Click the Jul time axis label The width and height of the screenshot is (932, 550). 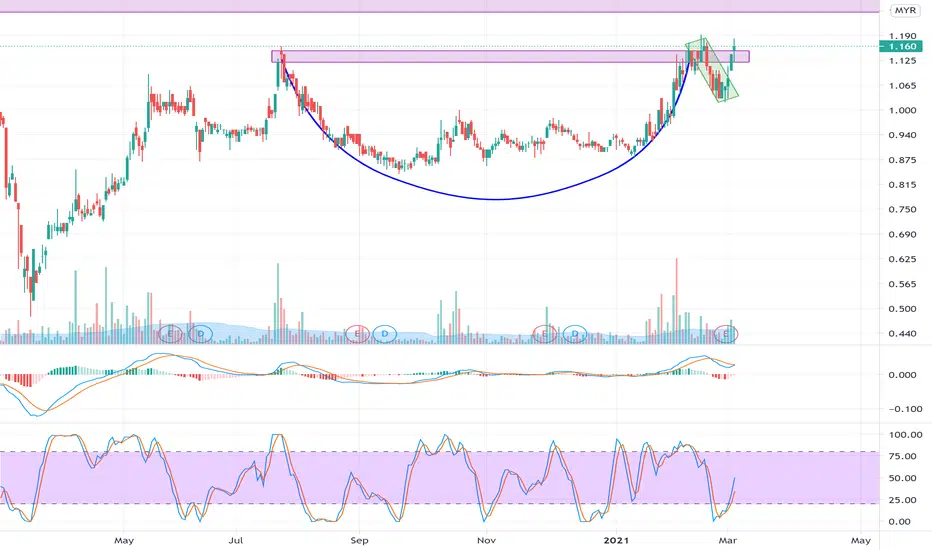pyautogui.click(x=236, y=540)
